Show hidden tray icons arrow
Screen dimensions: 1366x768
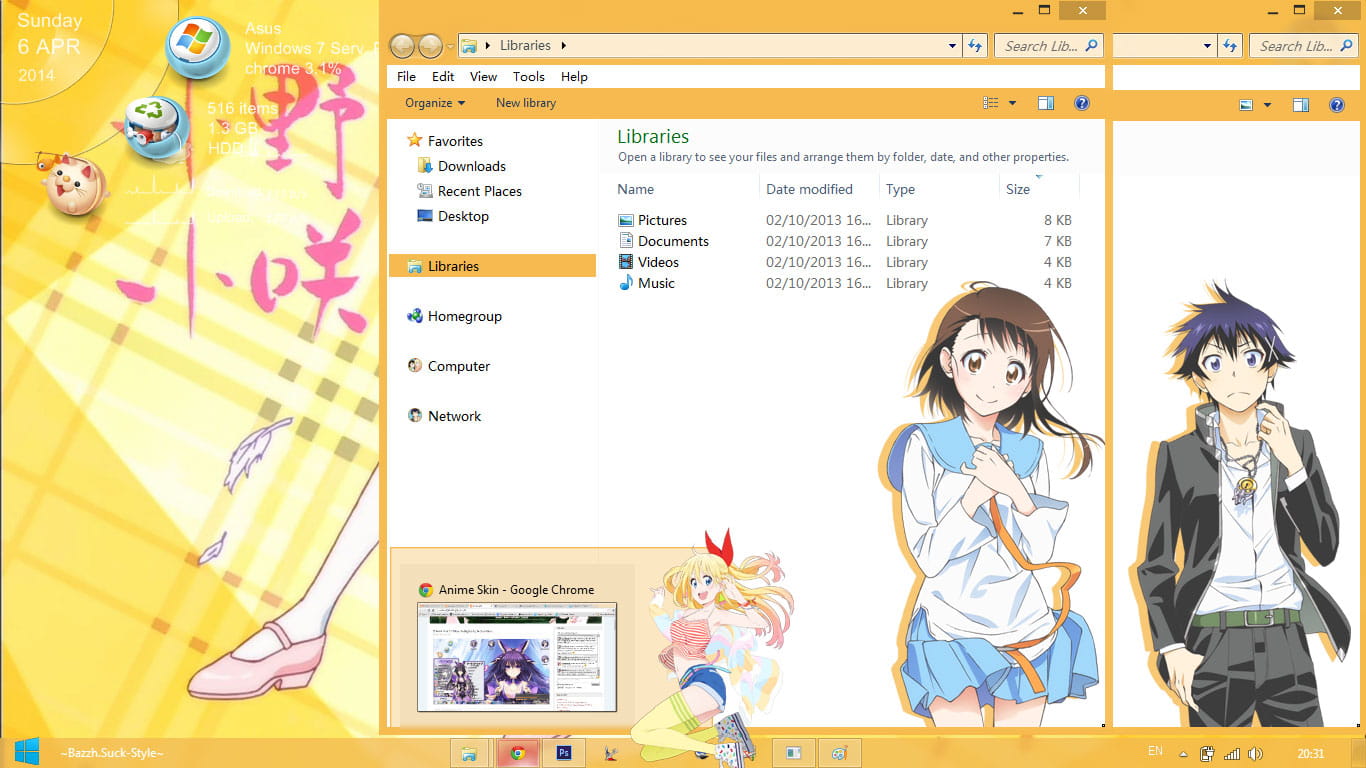tap(1183, 754)
